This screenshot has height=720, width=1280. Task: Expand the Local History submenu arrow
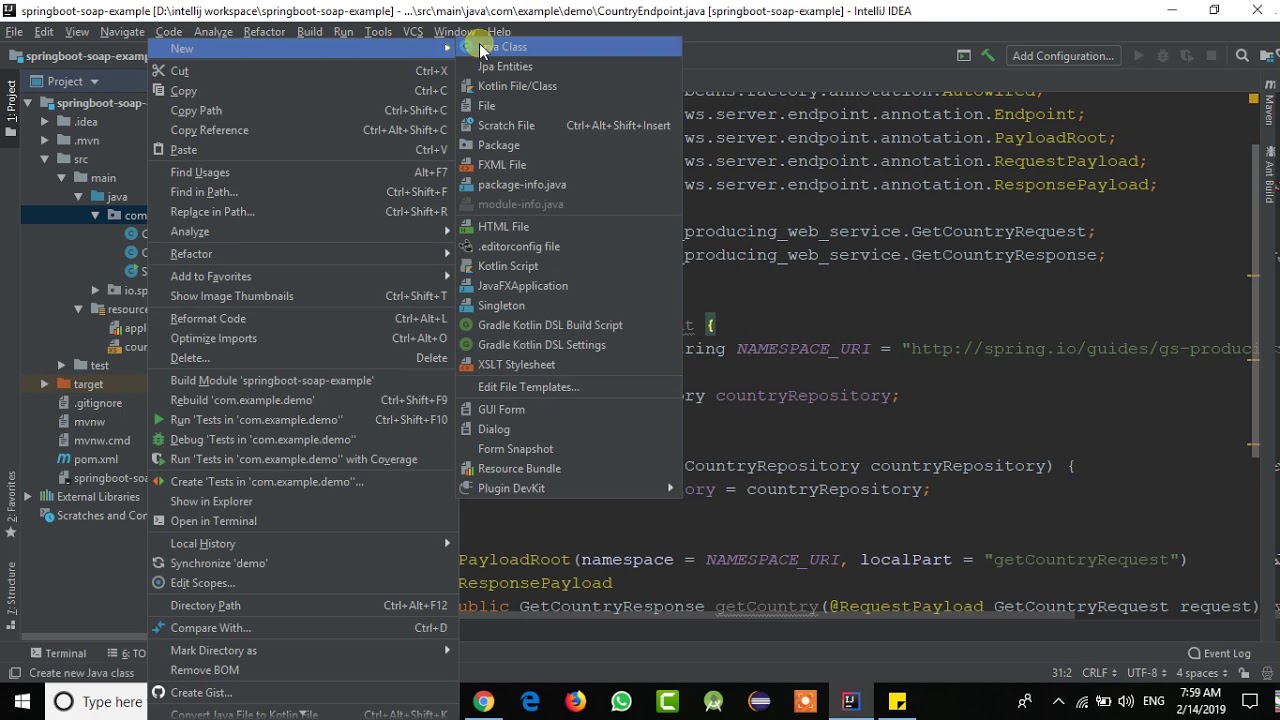447,544
